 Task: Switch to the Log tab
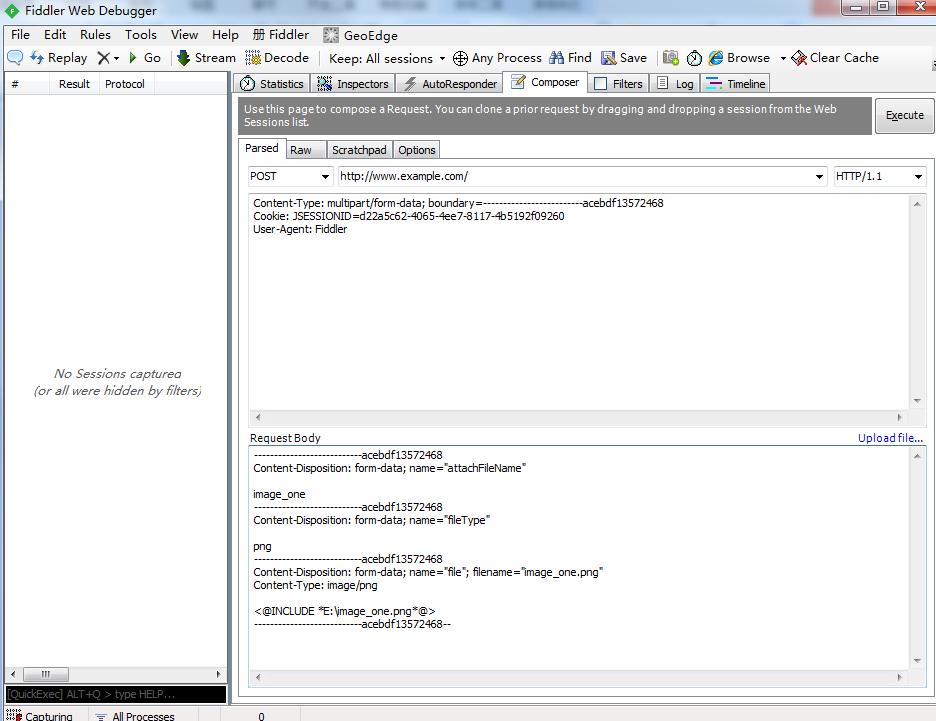[x=675, y=84]
